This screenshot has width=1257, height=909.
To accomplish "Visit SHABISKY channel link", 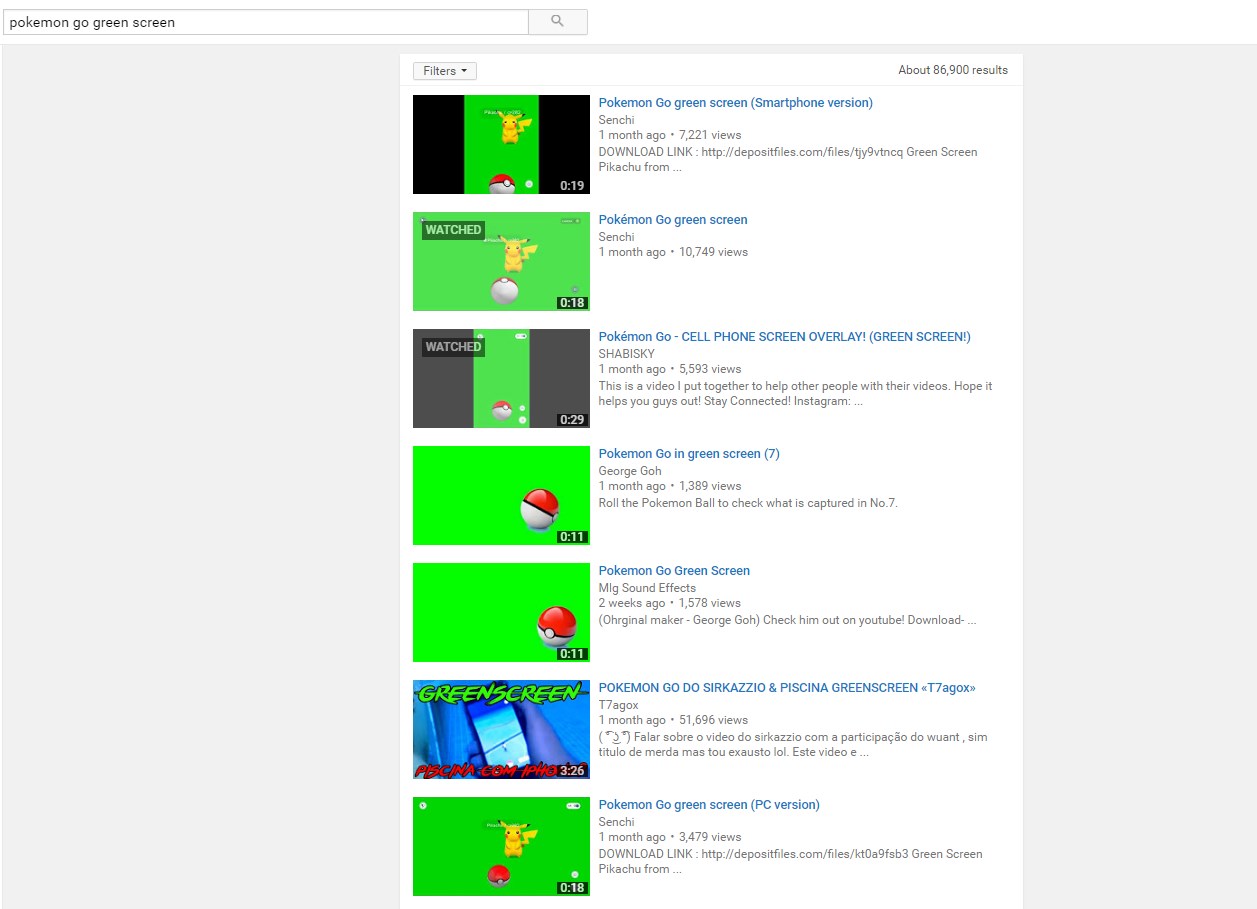I will [x=627, y=354].
